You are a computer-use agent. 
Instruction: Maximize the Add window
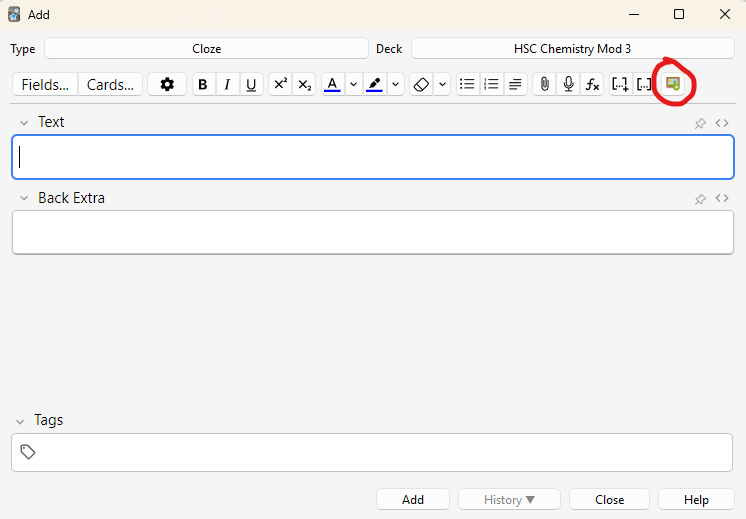679,14
